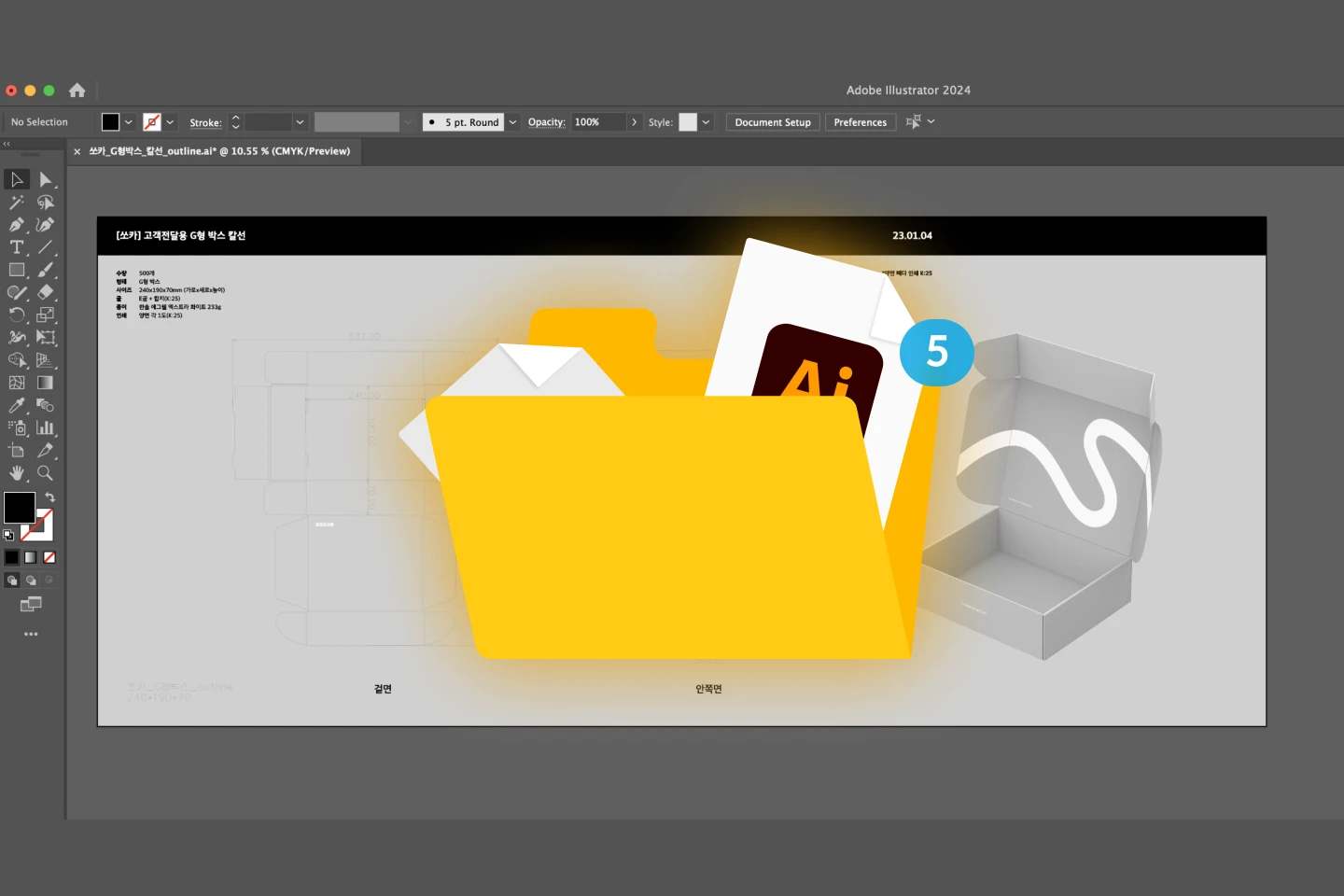
Task: Click the large Fill box in toolbar
Action: tap(20, 508)
